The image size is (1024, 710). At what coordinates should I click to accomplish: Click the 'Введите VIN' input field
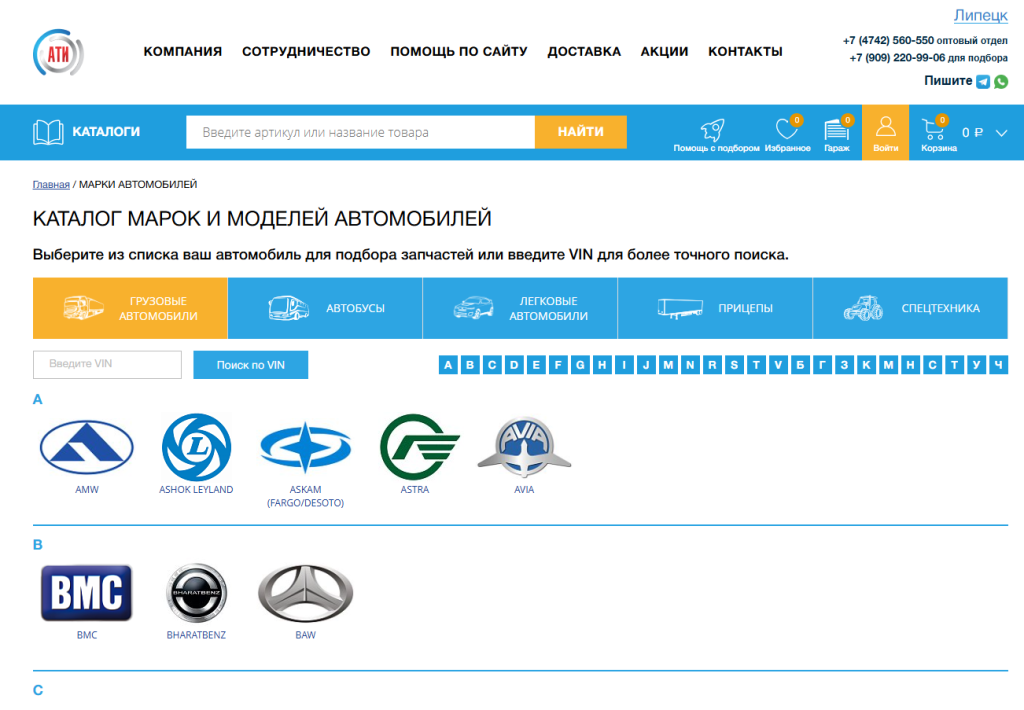pyautogui.click(x=107, y=365)
